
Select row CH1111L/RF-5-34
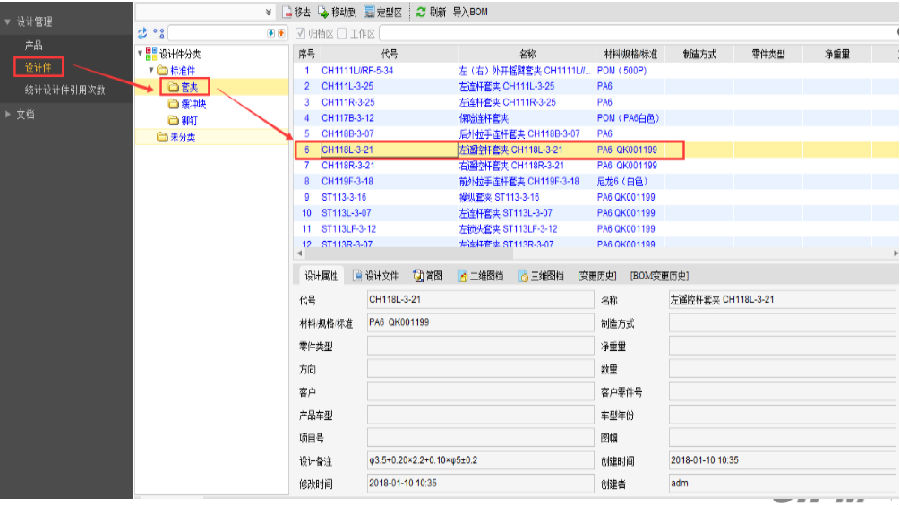coord(596,70)
